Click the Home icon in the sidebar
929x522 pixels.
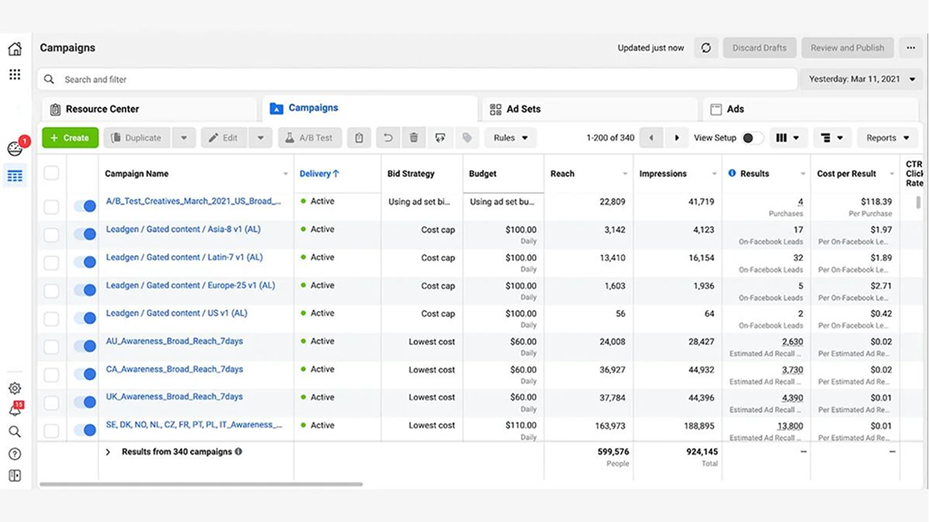tap(15, 49)
